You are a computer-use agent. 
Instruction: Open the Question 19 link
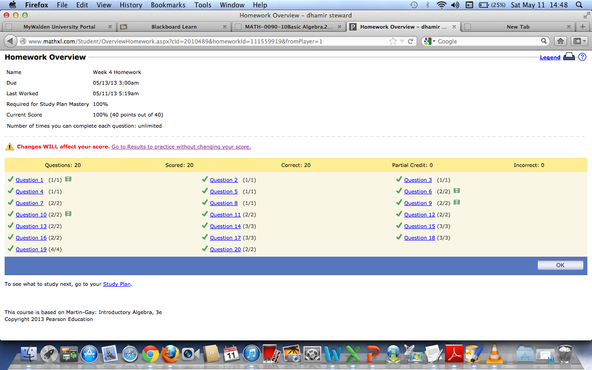pyautogui.click(x=31, y=249)
